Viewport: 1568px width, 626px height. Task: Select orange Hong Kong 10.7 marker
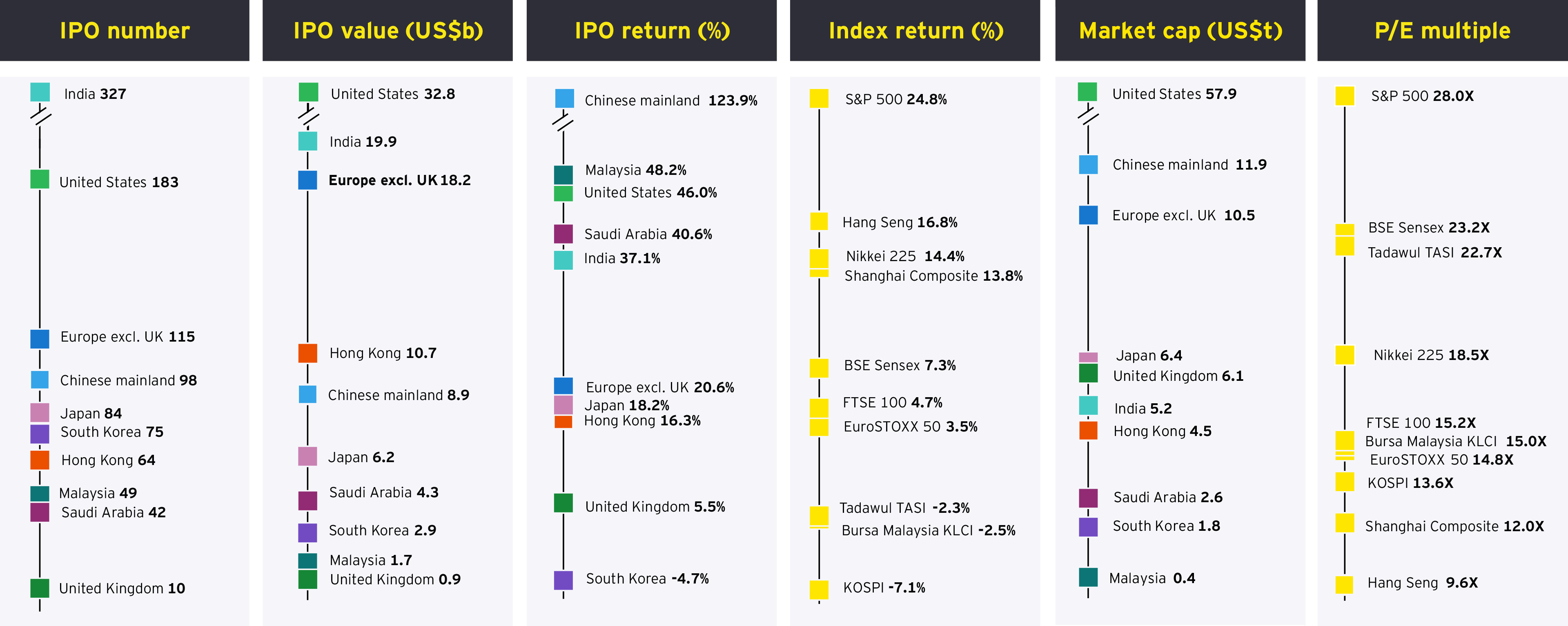308,353
